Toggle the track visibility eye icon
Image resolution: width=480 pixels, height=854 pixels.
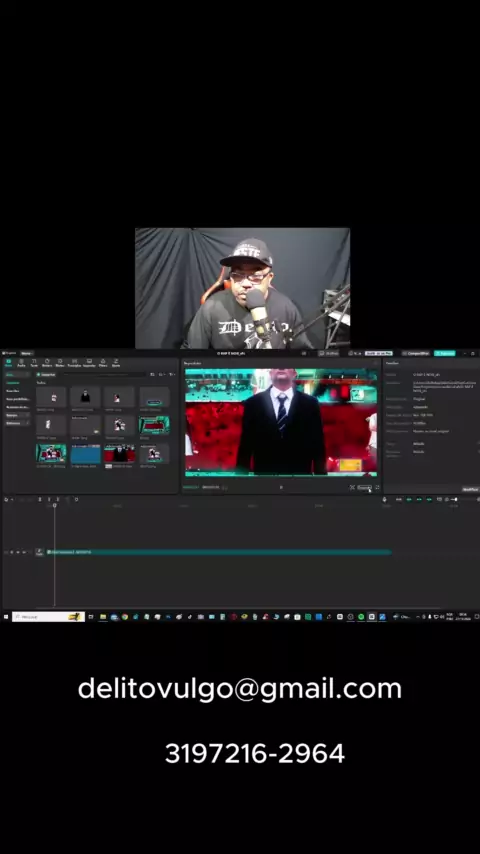[x=18, y=552]
